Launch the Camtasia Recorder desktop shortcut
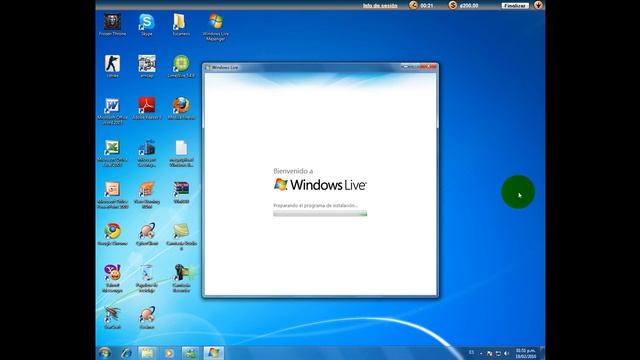The height and width of the screenshot is (360, 640). 181,278
